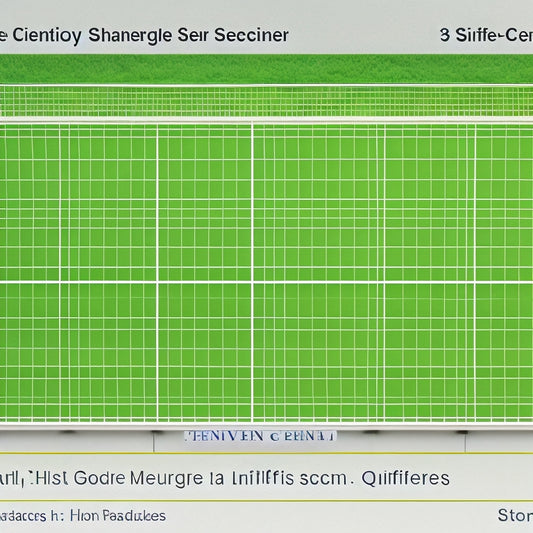Click the "Stor" text at bottom right
Image resolution: width=533 pixels, height=533 pixels.
pyautogui.click(x=515, y=515)
